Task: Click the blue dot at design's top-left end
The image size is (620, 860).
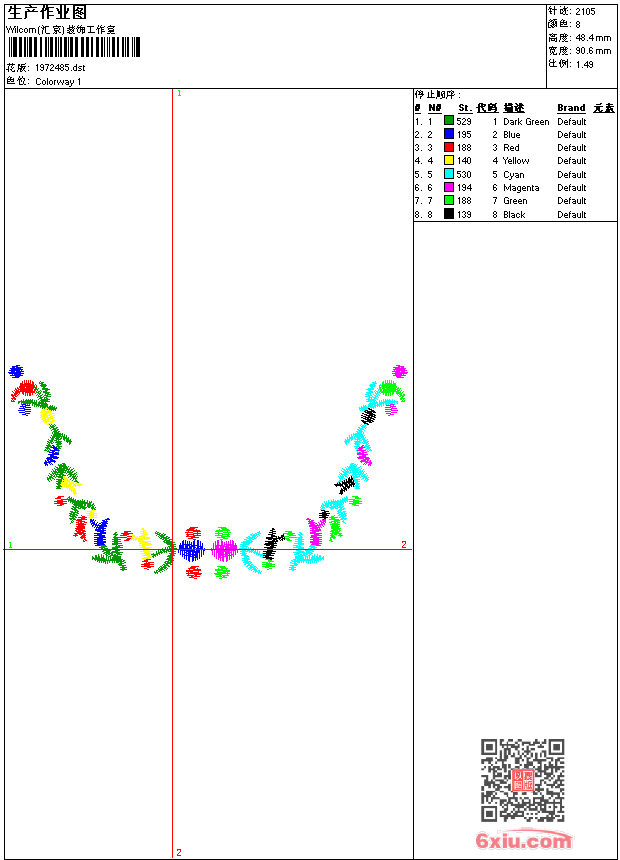Action: coord(16,371)
